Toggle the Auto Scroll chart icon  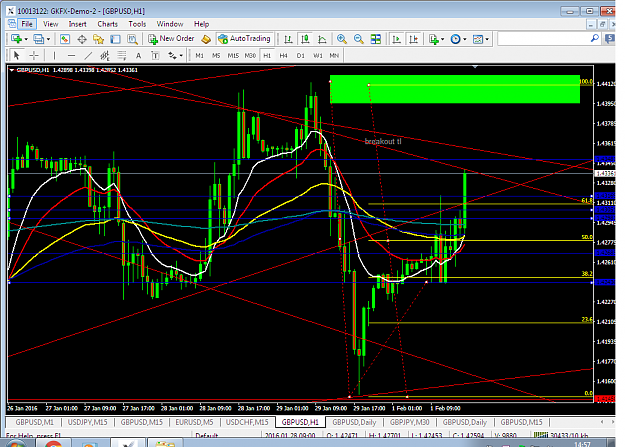click(x=396, y=39)
